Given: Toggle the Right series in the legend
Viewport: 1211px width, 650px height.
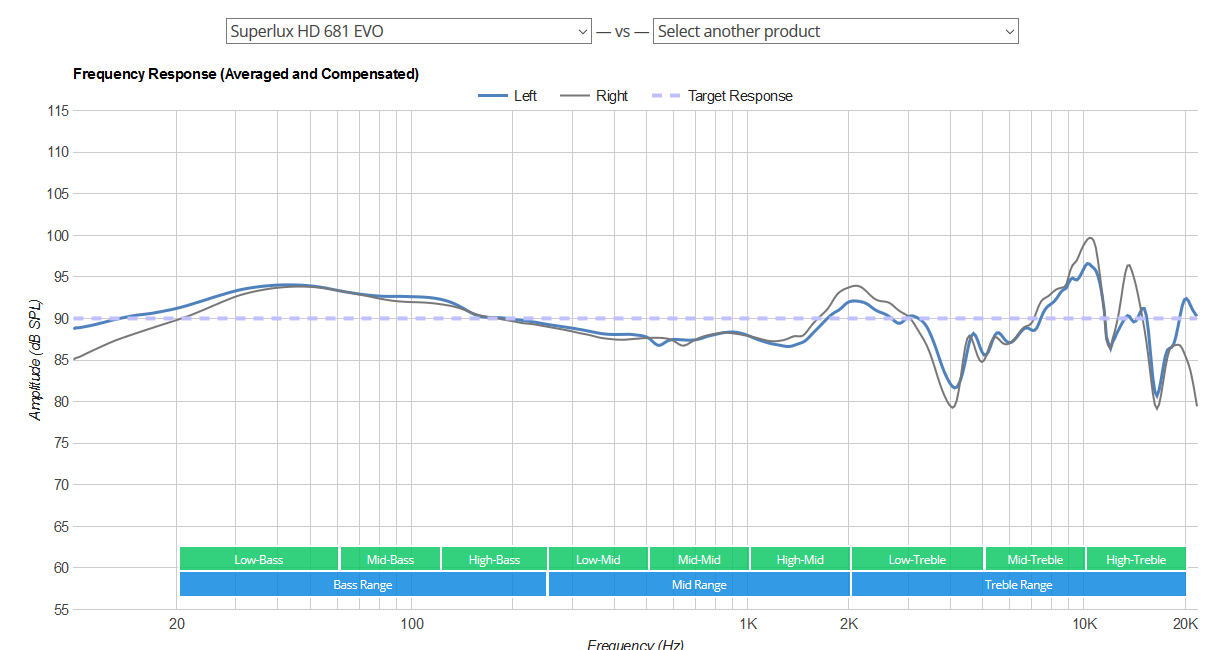Looking at the screenshot, I should 594,96.
